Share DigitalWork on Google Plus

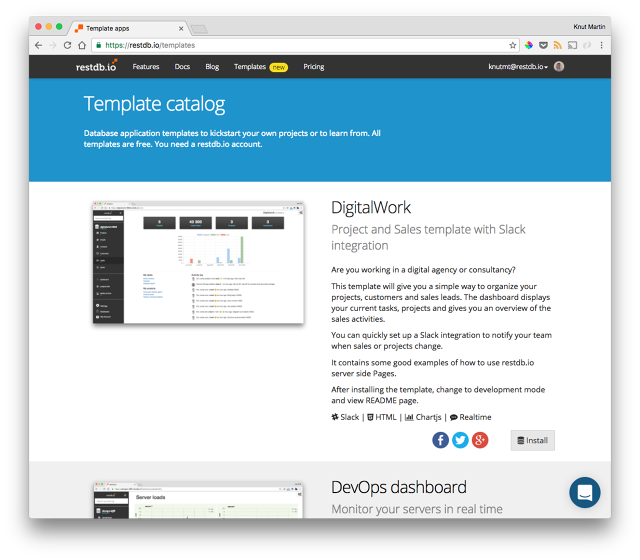pyautogui.click(x=480, y=440)
